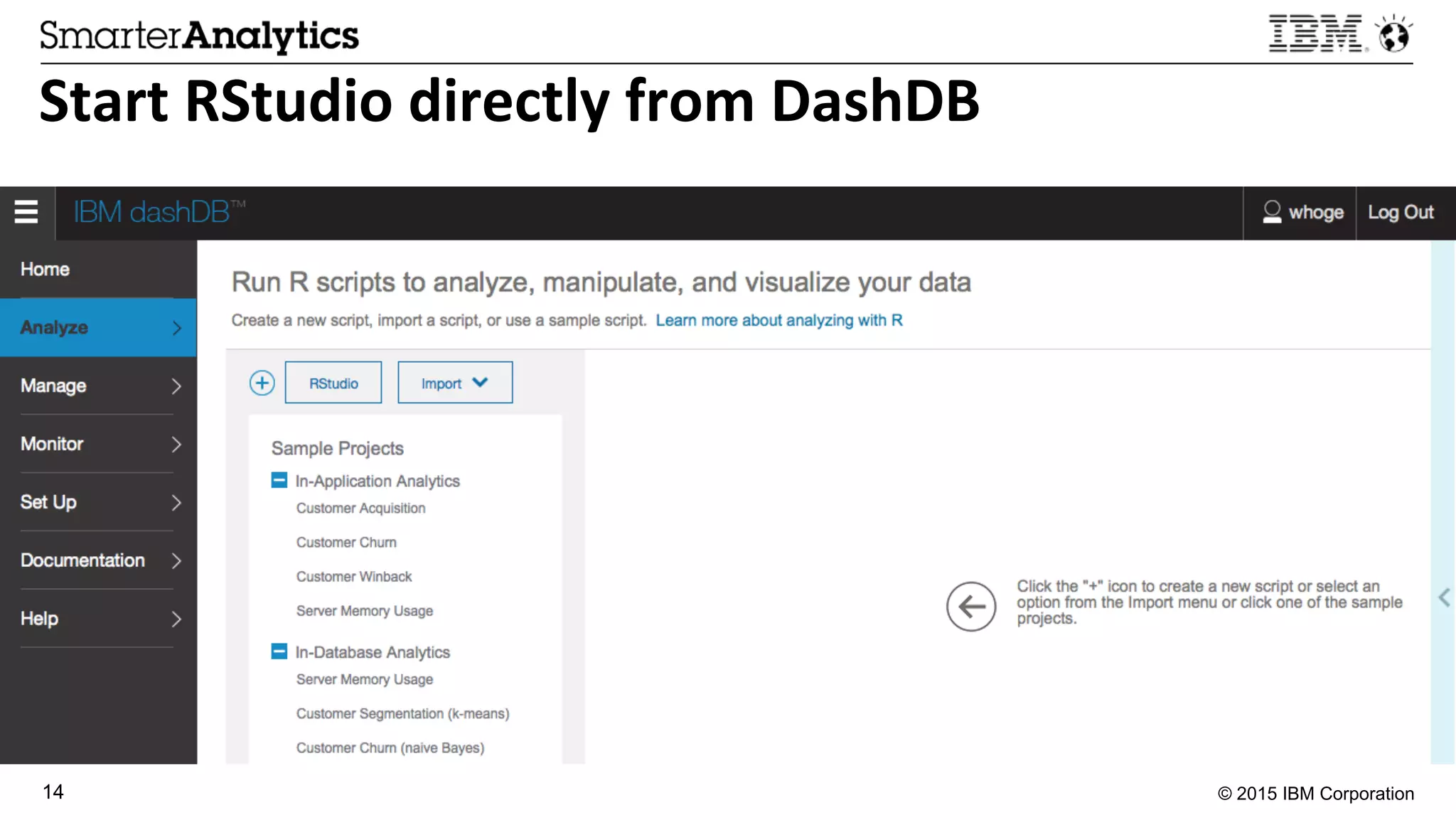Open Server Memory Usage under In-Application Analytics
Viewport: 1456px width, 820px height.
(365, 611)
